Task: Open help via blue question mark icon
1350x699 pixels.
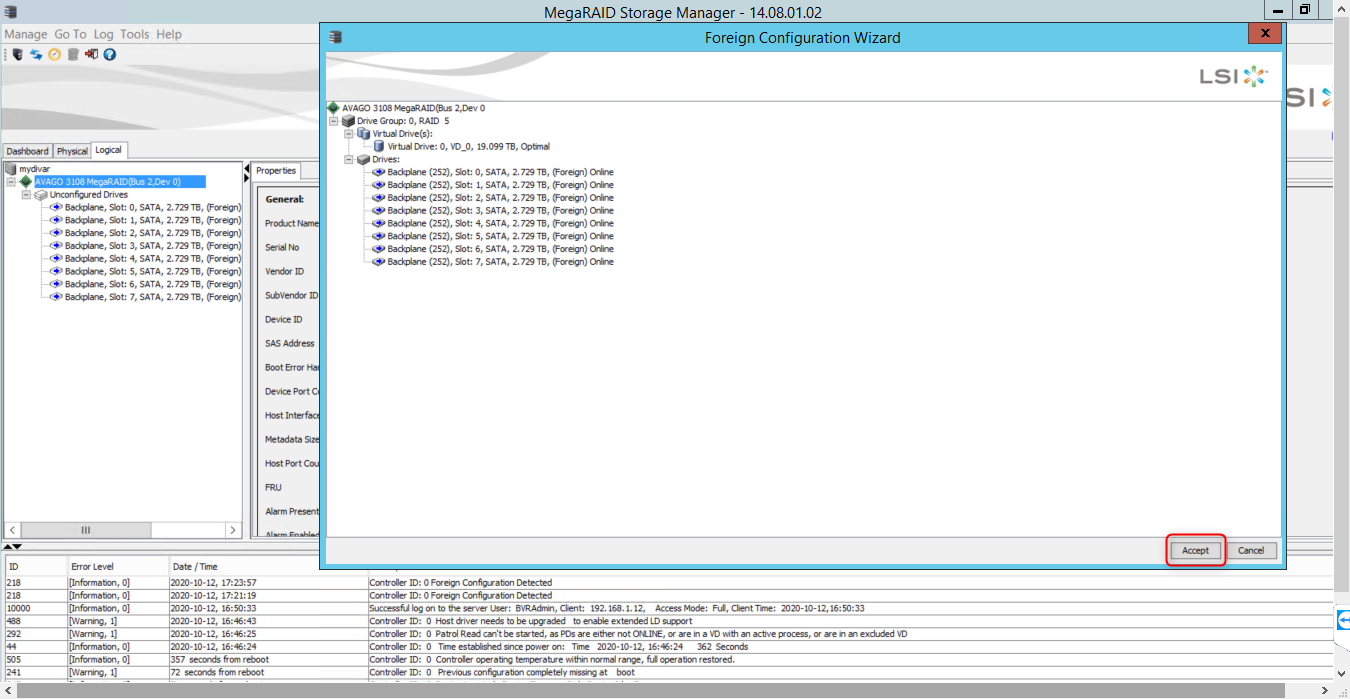Action: click(x=109, y=54)
